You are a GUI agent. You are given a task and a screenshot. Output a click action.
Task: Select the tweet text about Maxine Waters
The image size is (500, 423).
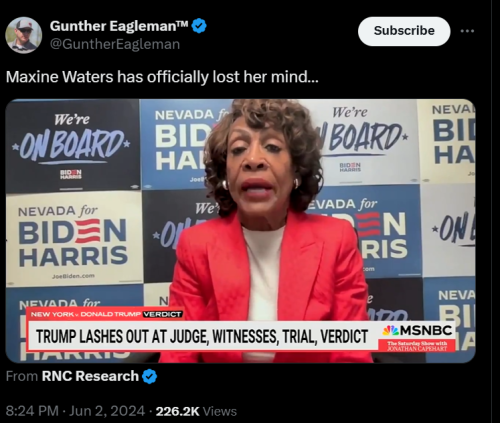click(x=162, y=77)
